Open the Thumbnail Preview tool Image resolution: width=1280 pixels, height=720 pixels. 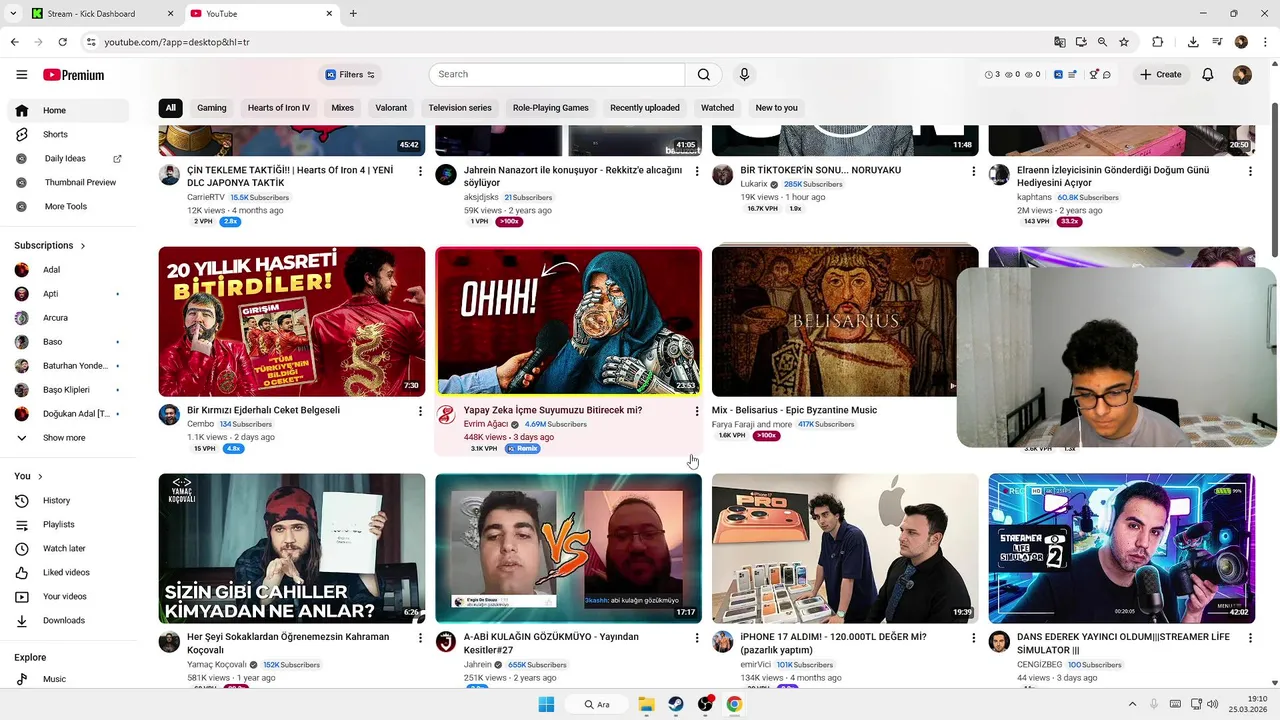pyautogui.click(x=68, y=182)
